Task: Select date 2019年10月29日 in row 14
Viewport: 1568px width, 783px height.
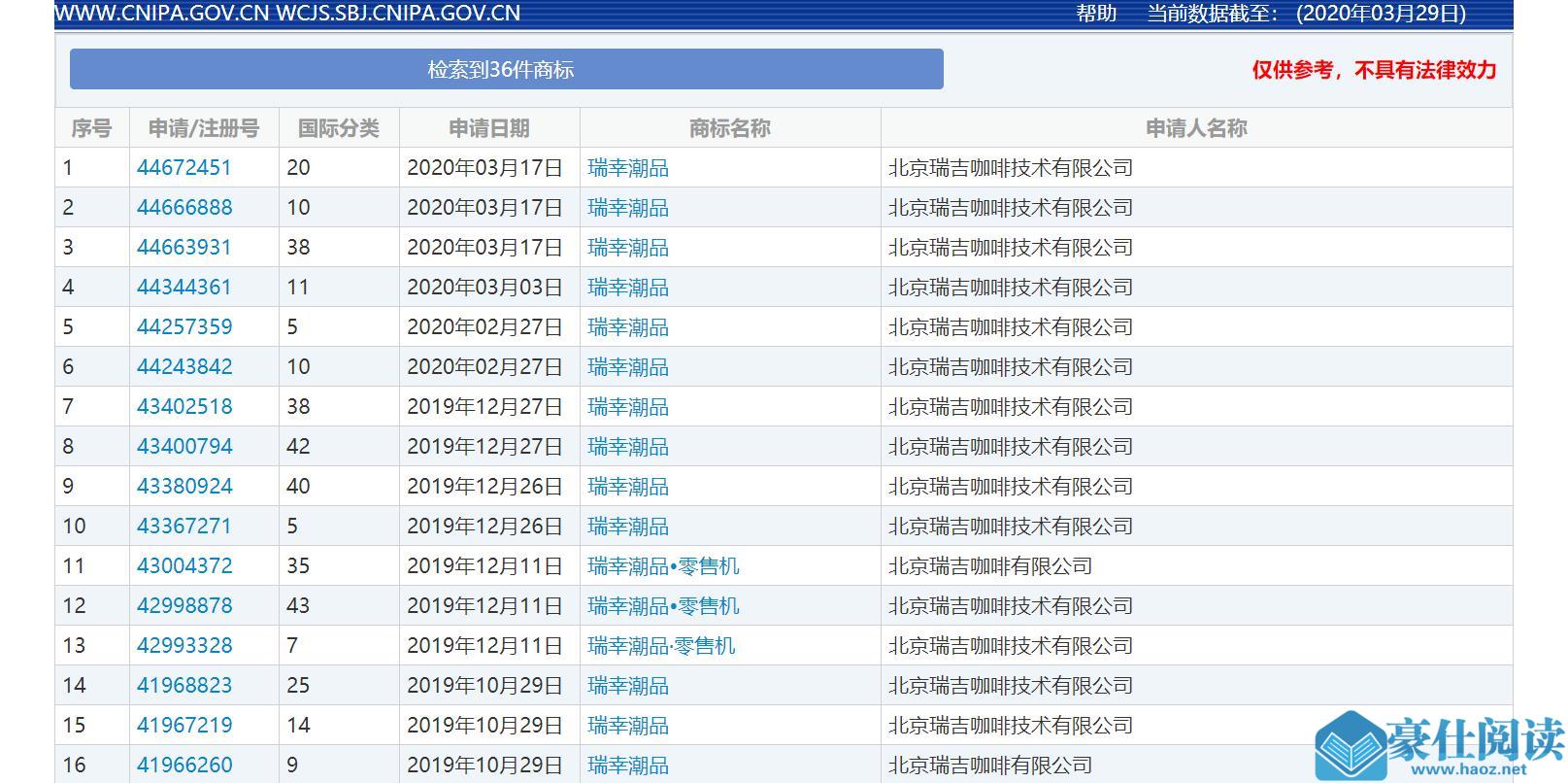Action: (x=484, y=686)
